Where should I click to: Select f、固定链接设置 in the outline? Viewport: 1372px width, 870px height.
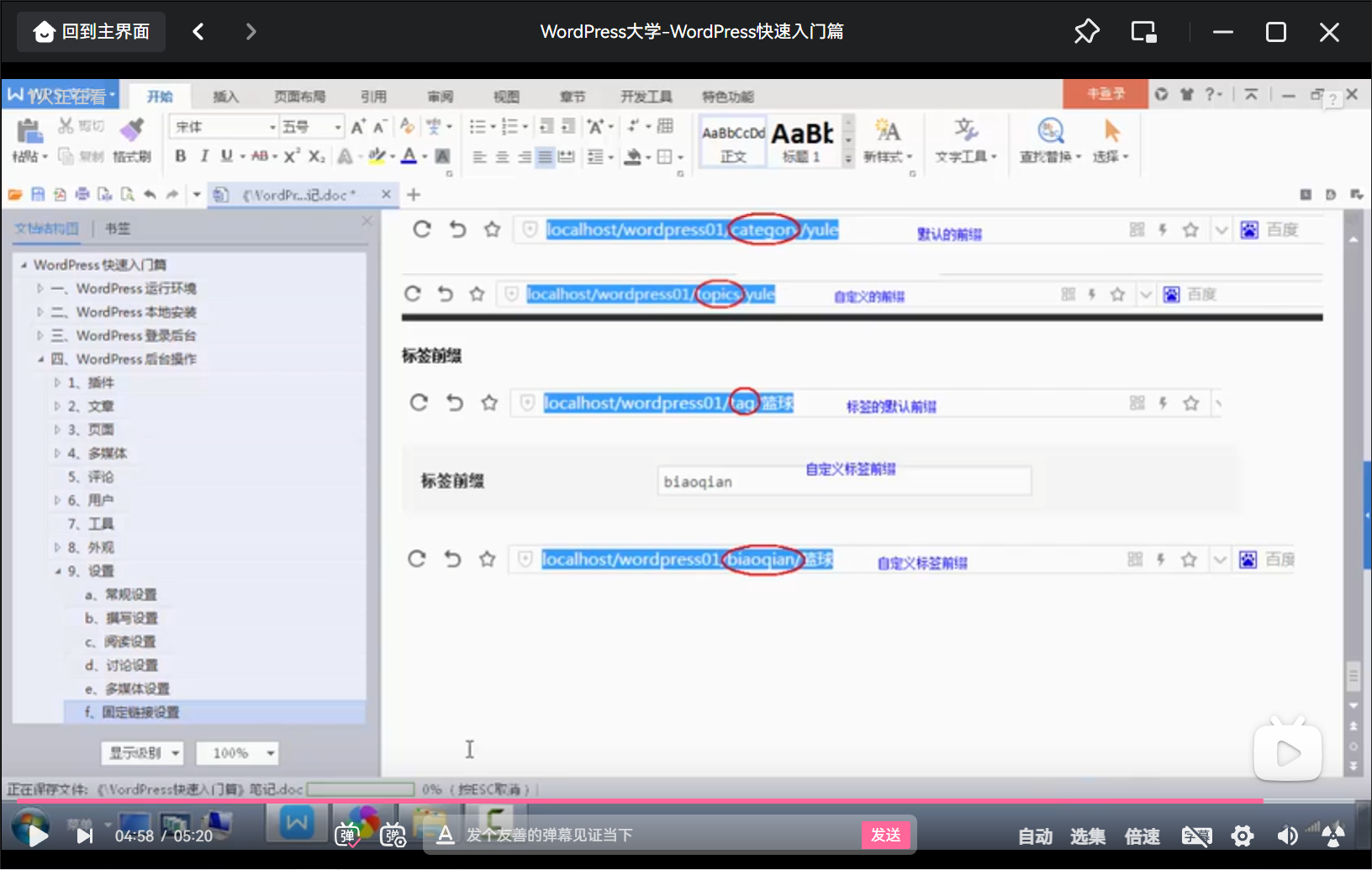[x=132, y=712]
